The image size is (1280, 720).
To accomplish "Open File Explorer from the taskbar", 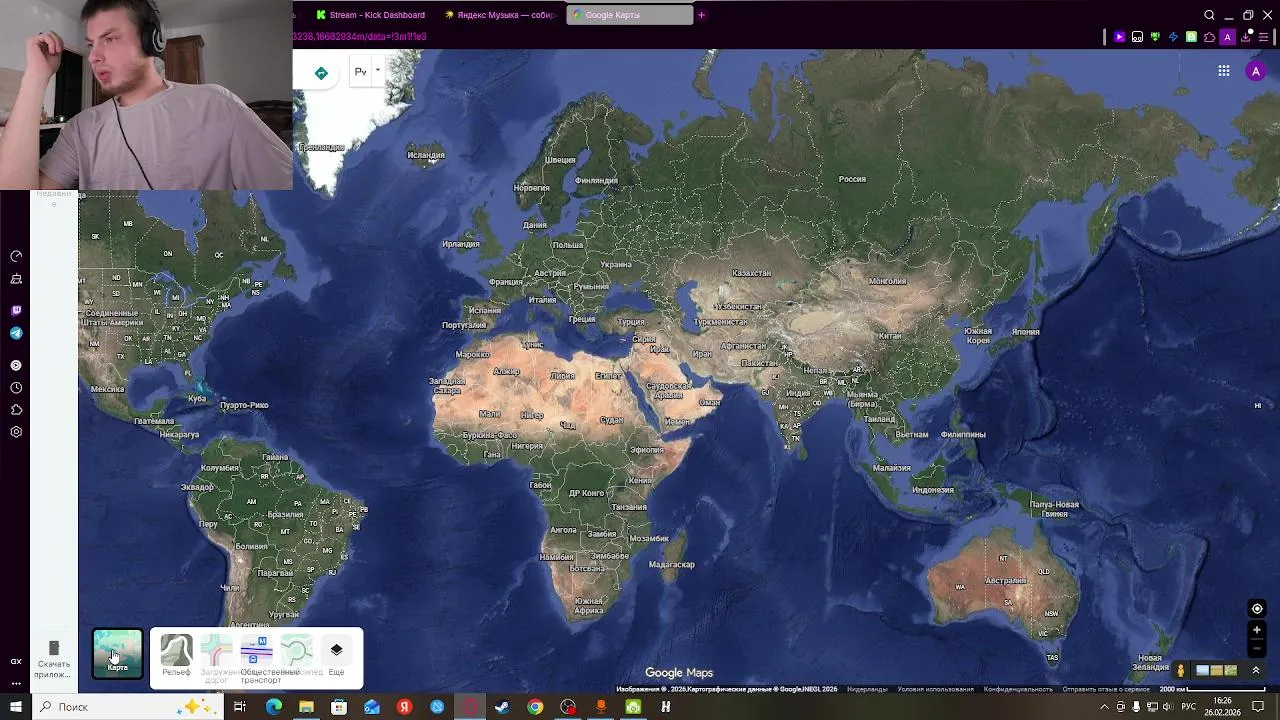I will click(306, 707).
